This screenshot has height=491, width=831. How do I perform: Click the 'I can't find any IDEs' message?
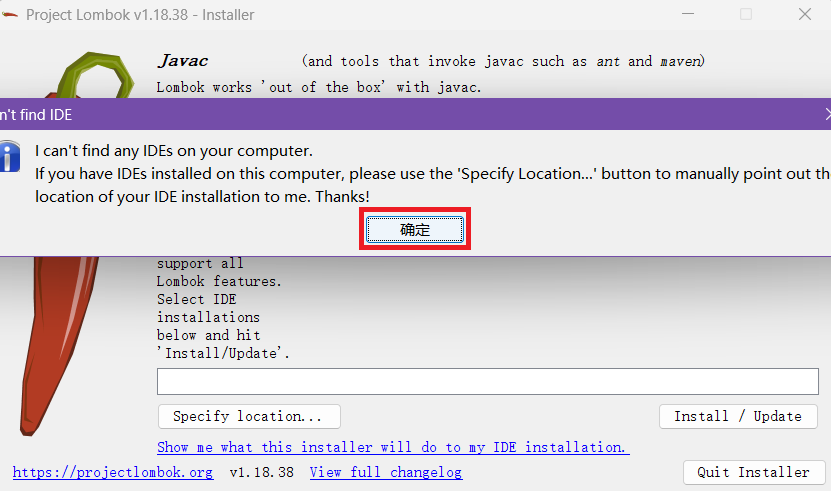point(174,151)
